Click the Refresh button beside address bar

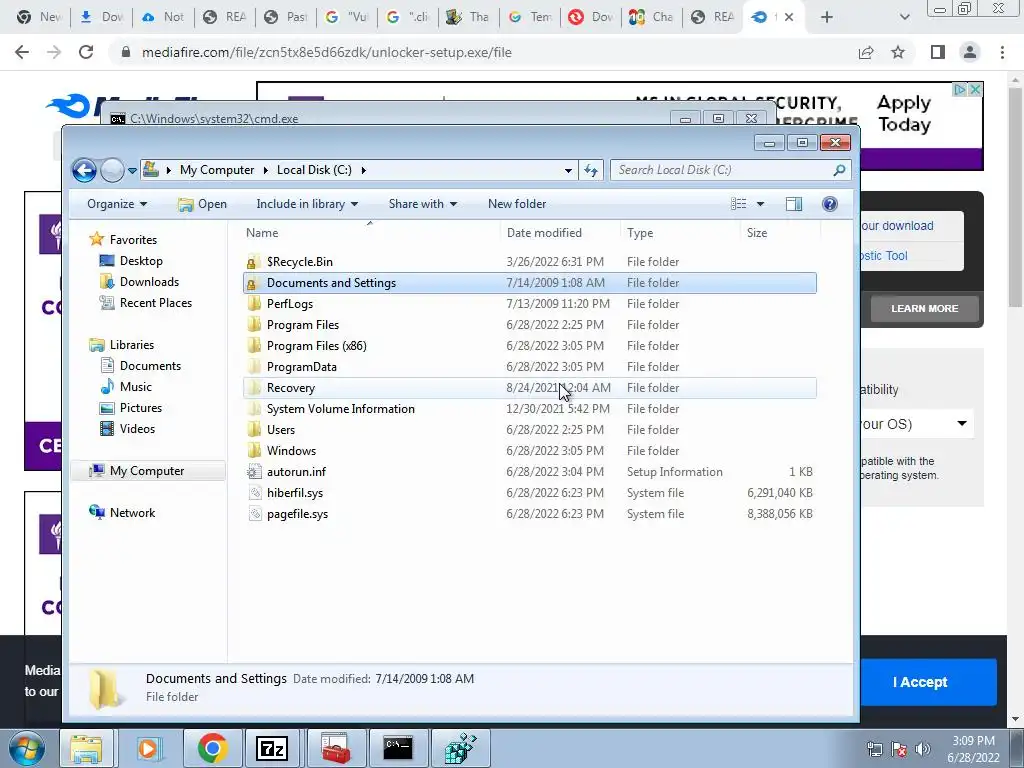pyautogui.click(x=591, y=170)
